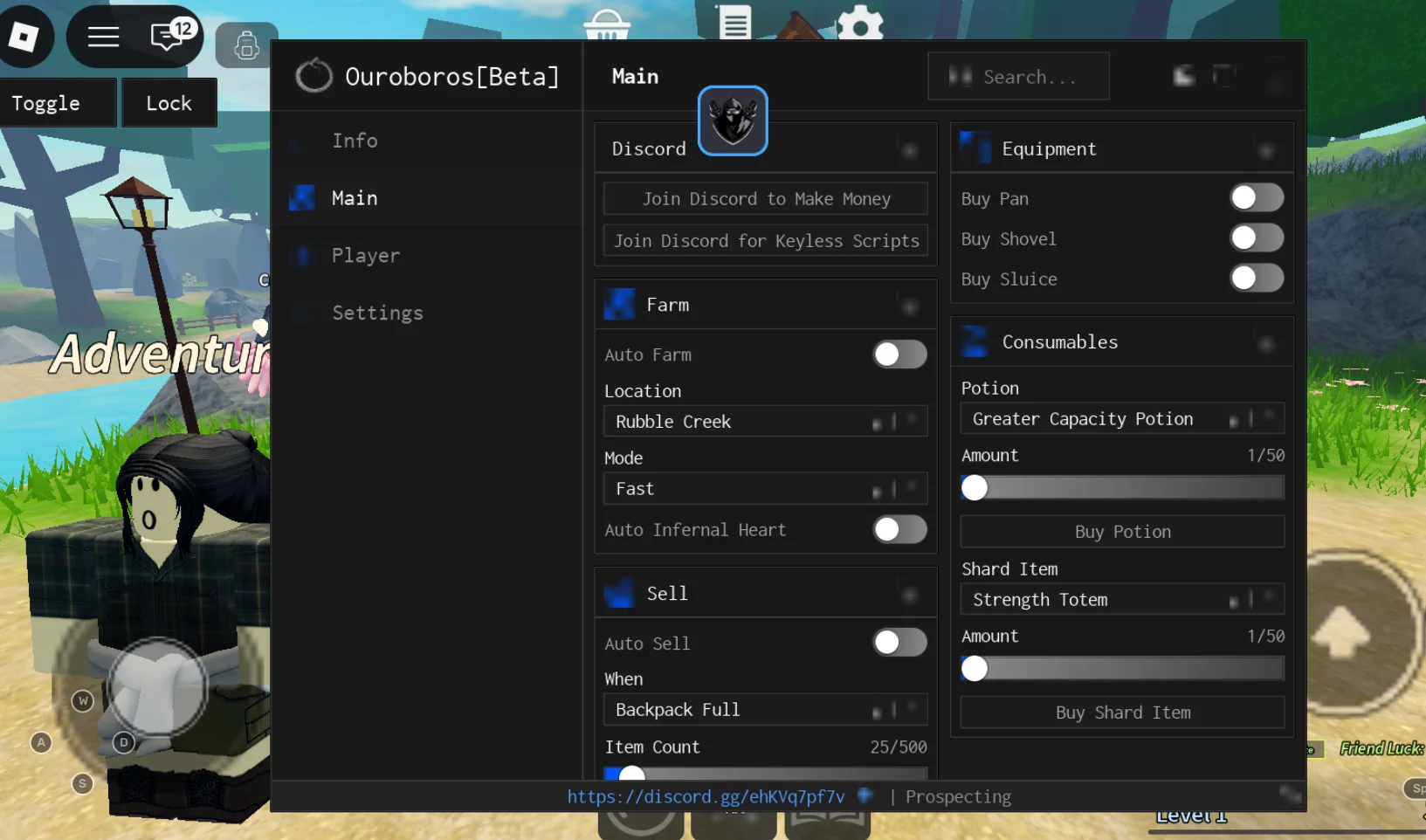Tap the jump arrow button
1426x840 pixels.
point(1342,632)
